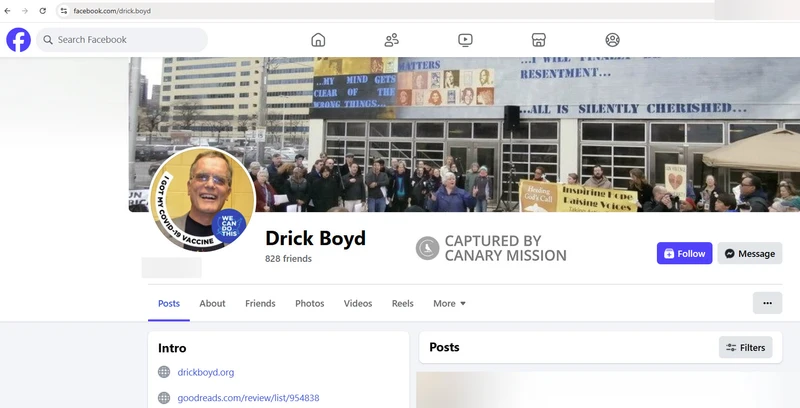Viewport: 800px width, 408px height.
Task: Select the Posts tab
Action: (169, 303)
